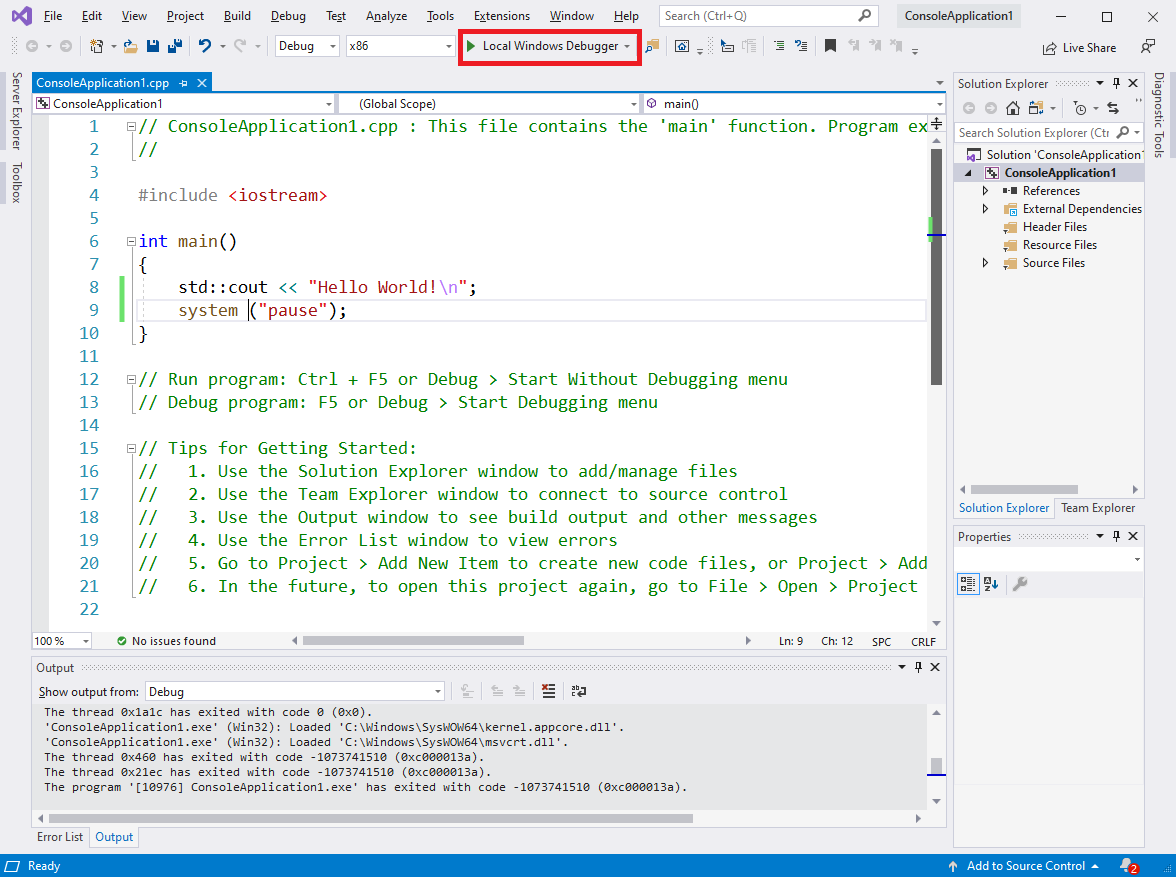Click the Sync with Active Document icon

tap(1113, 108)
